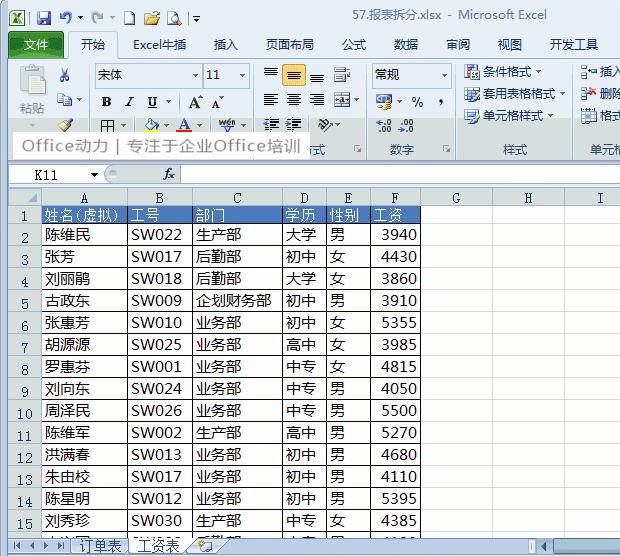620x556 pixels.
Task: Toggle Italic formatting
Action: click(x=129, y=102)
